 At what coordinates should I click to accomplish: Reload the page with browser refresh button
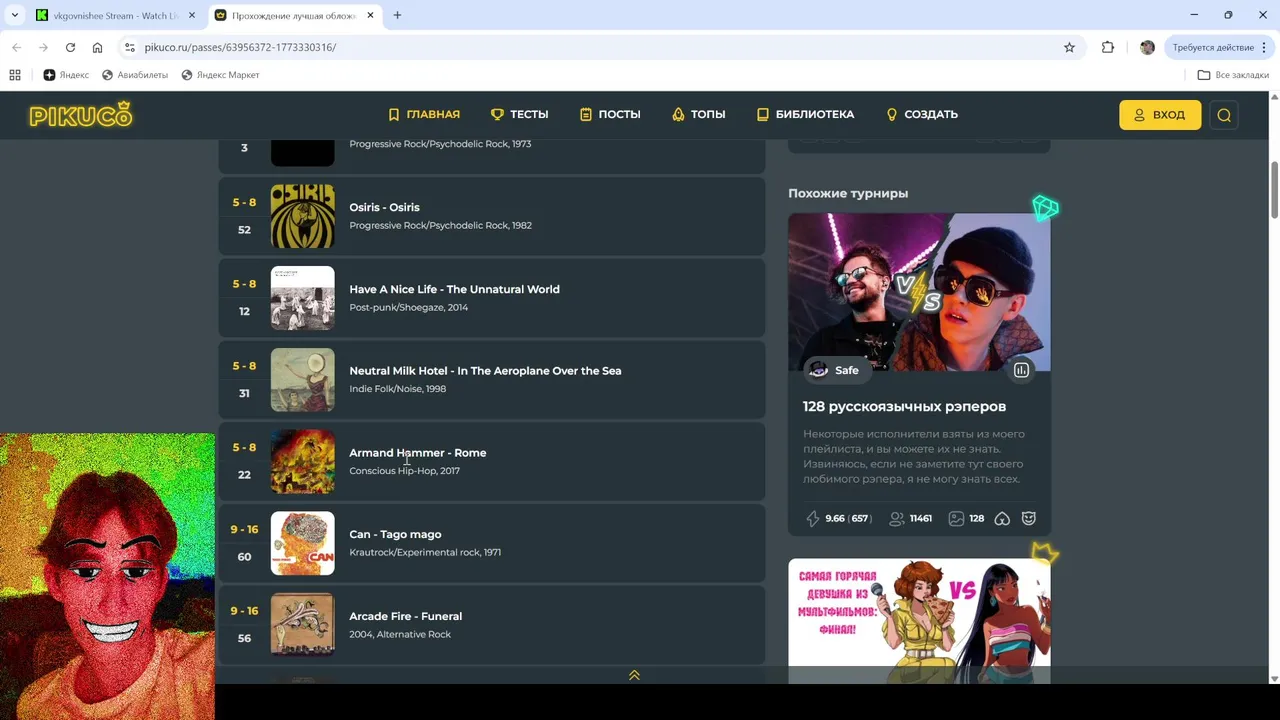70,47
